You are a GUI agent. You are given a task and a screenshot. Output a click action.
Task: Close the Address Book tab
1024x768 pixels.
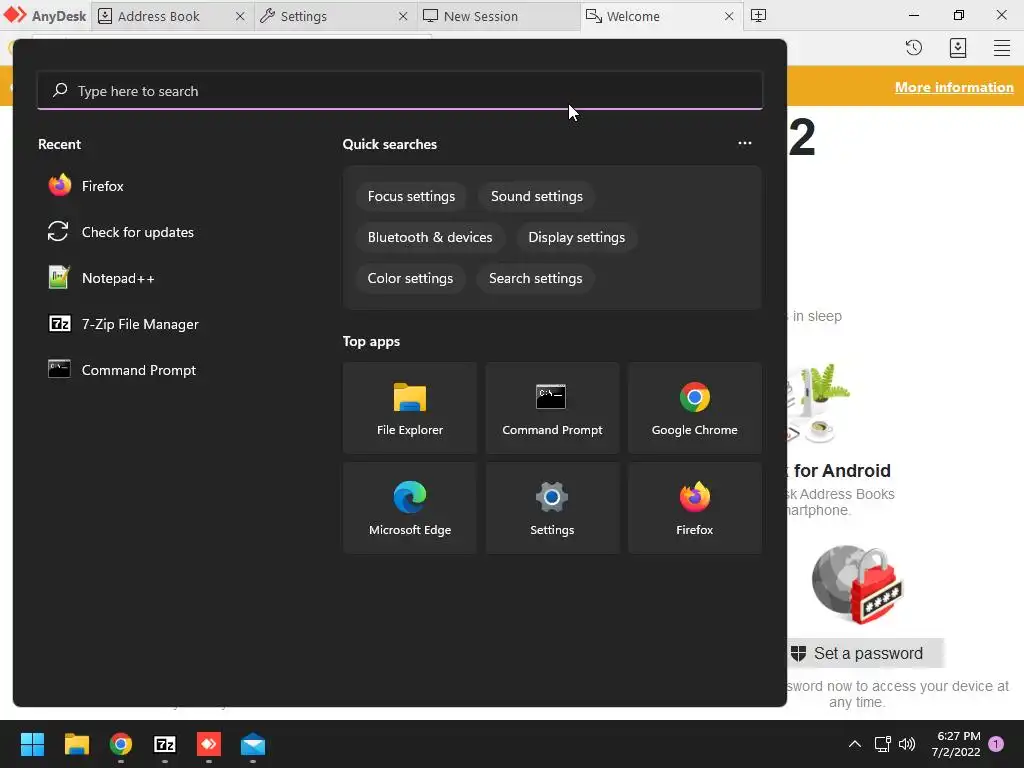point(240,16)
